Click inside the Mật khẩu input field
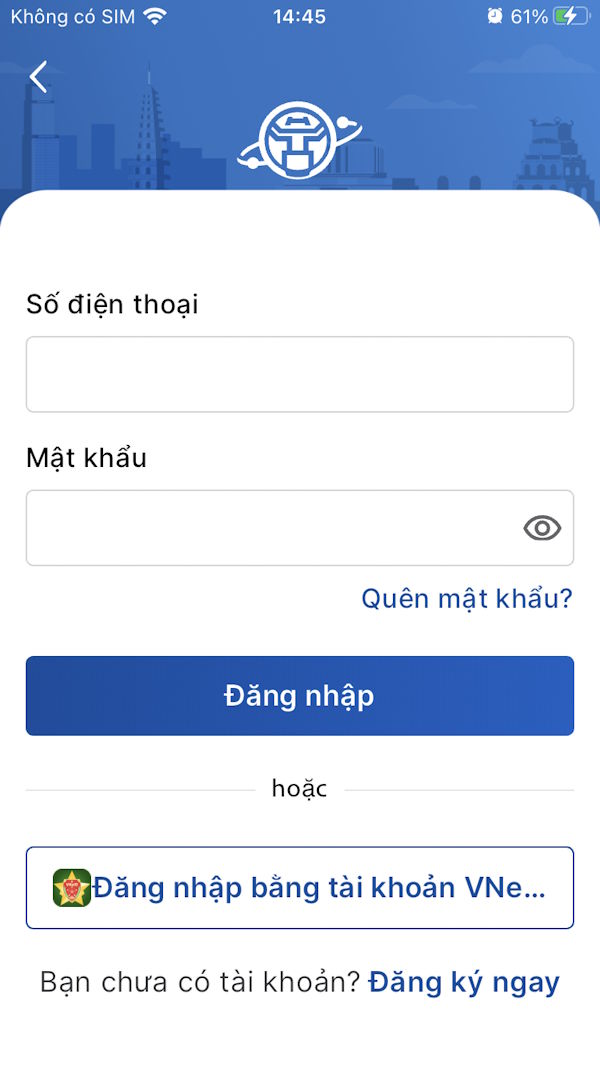This screenshot has height=1067, width=600. point(250,527)
